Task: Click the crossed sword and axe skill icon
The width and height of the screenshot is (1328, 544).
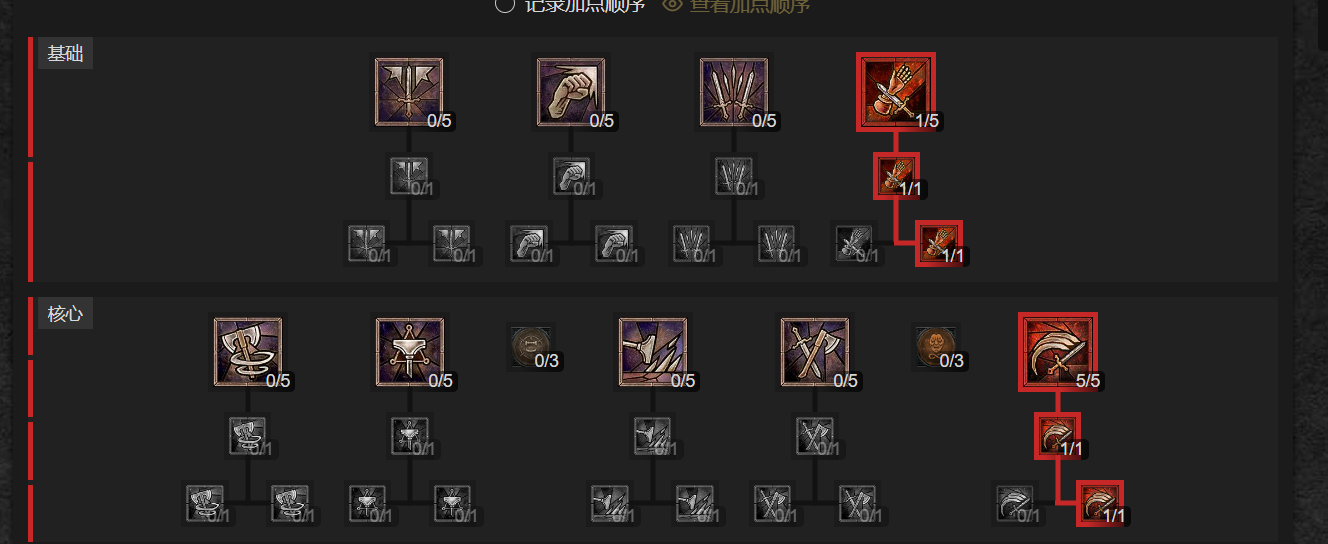Action: pos(815,352)
